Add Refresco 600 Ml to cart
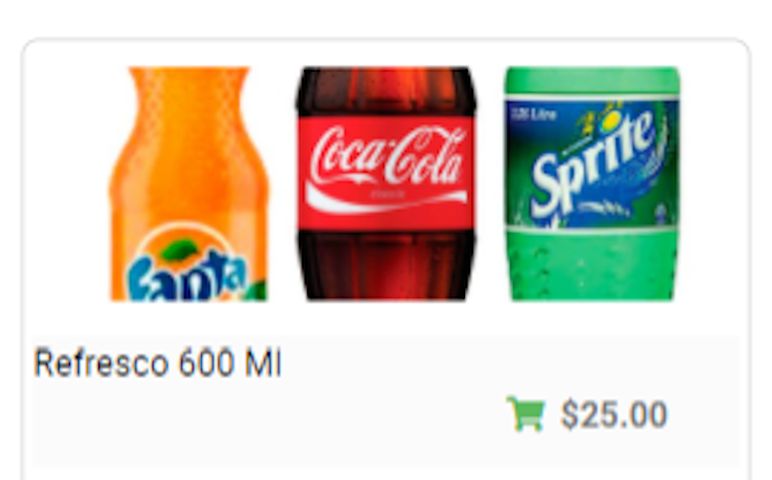This screenshot has width=772, height=480. click(526, 414)
